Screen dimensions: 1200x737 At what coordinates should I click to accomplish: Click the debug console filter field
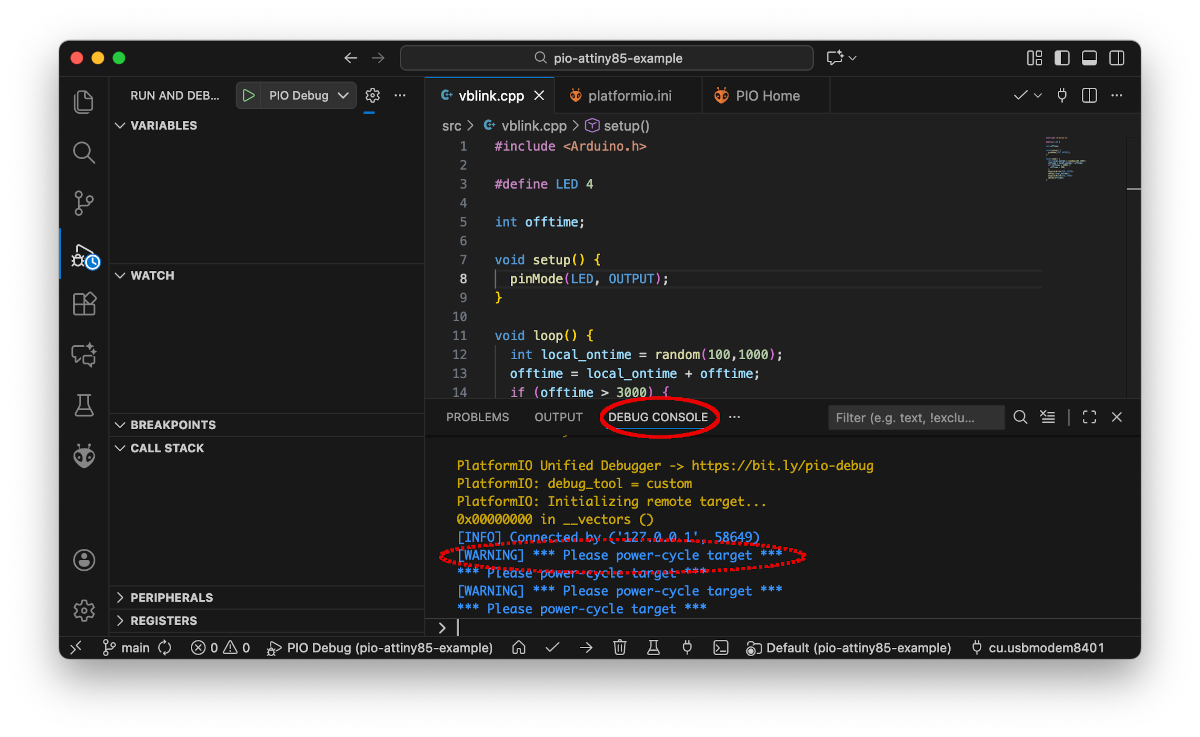[916, 417]
